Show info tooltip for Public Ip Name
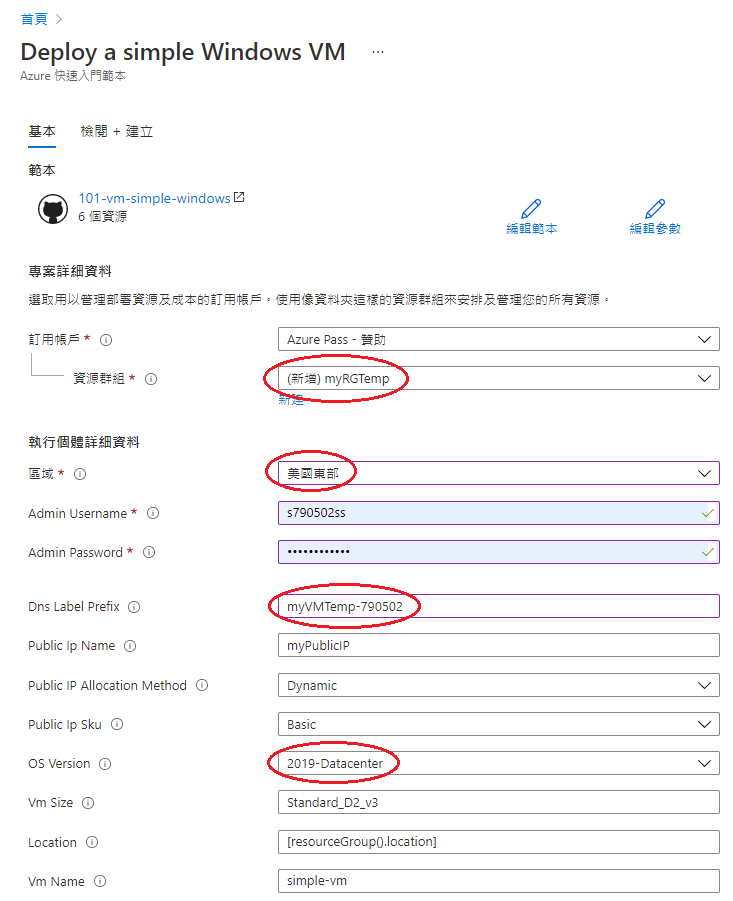 130,646
